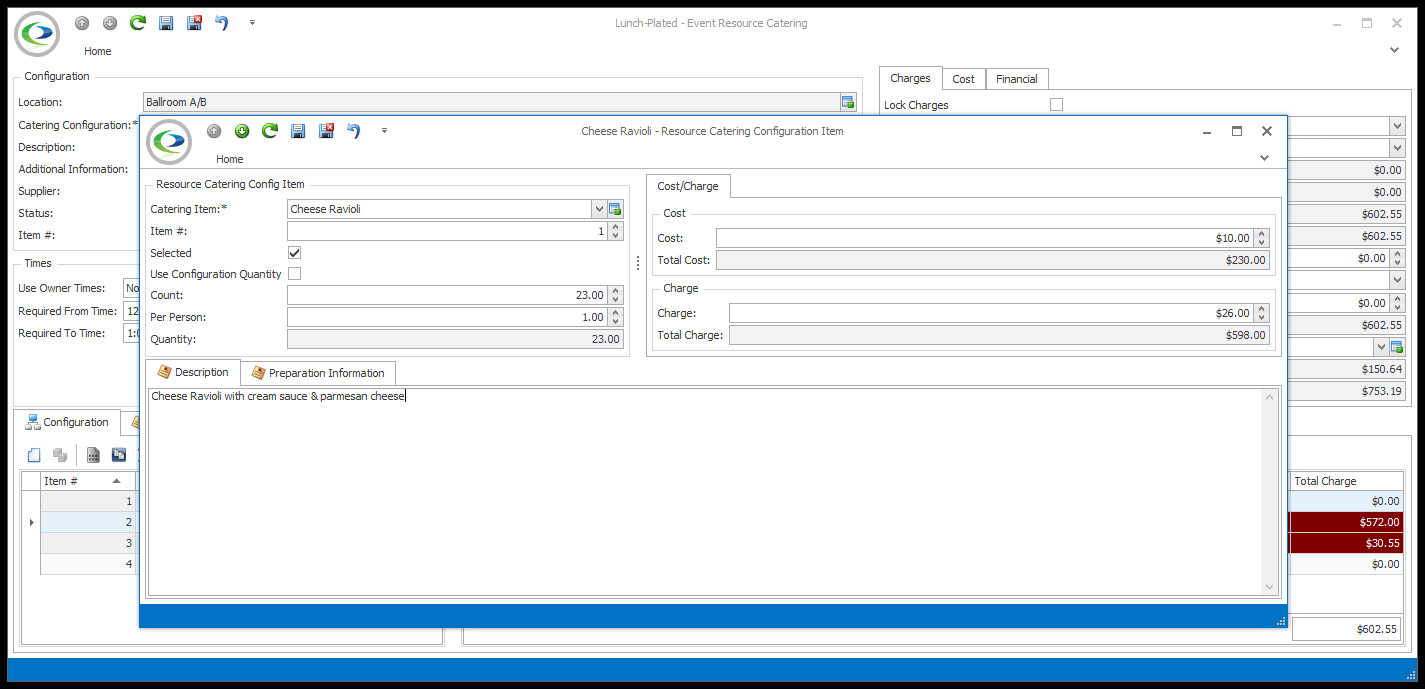Click the undo arrow in Cheese Ravioli window

[354, 131]
